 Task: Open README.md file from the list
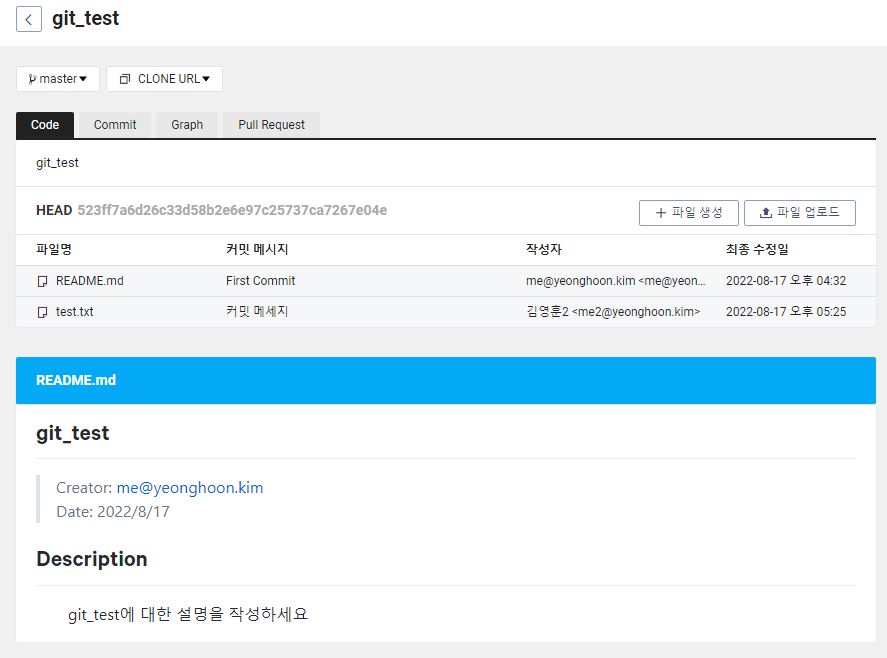(90, 281)
